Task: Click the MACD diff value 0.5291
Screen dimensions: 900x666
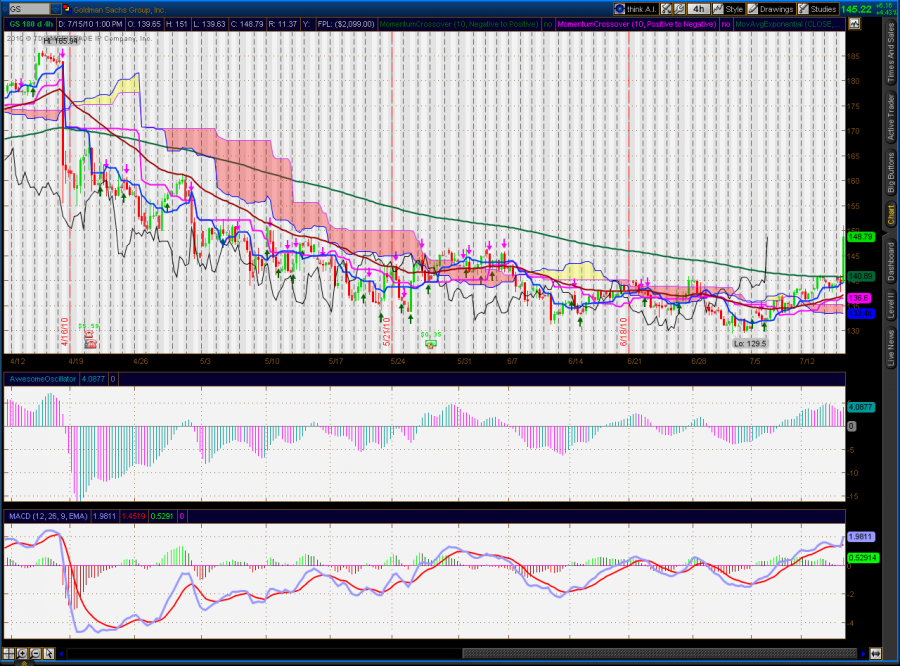Action: [x=162, y=516]
